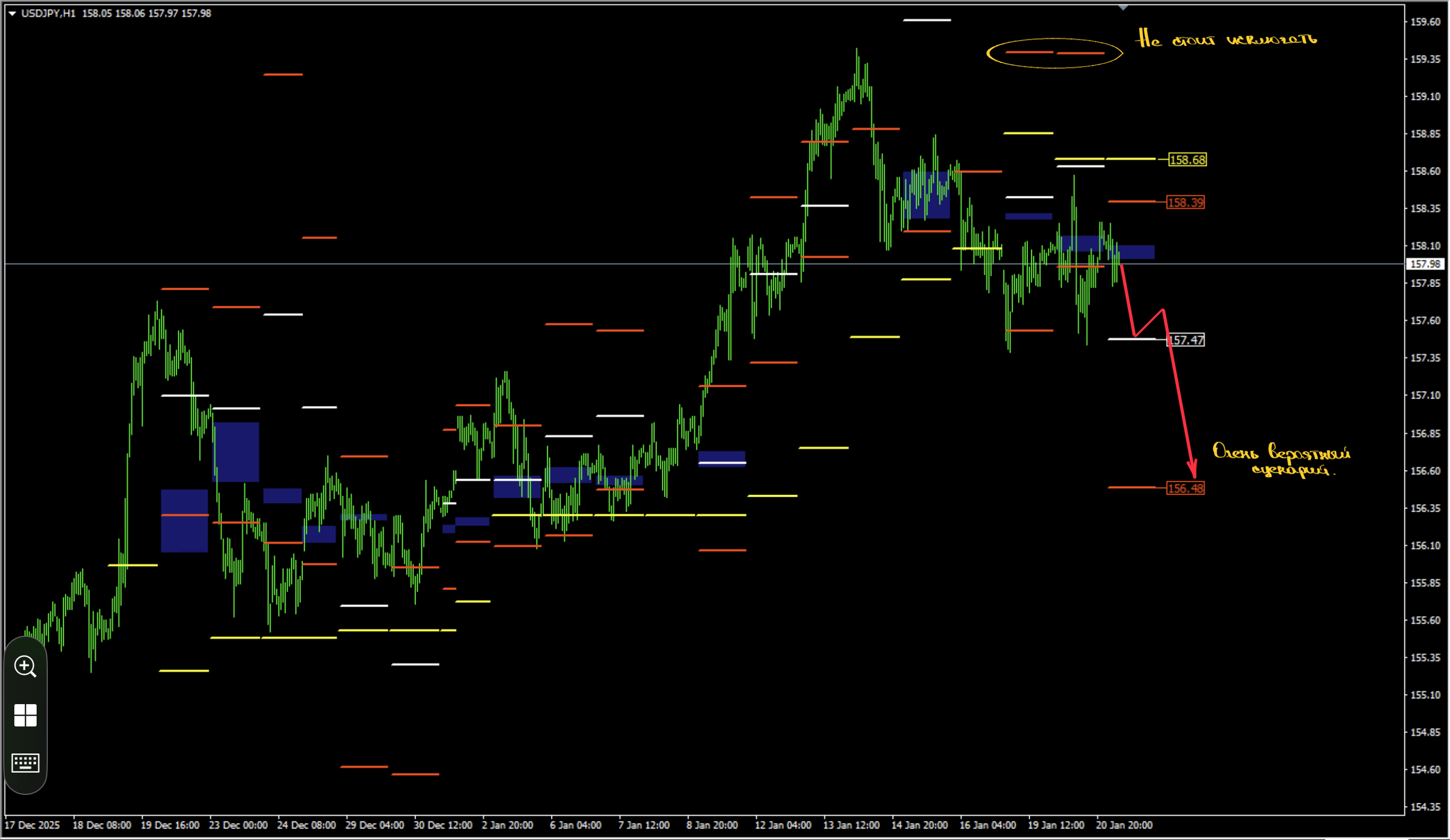Click the USDJPY,H1 symbol title text

click(48, 13)
